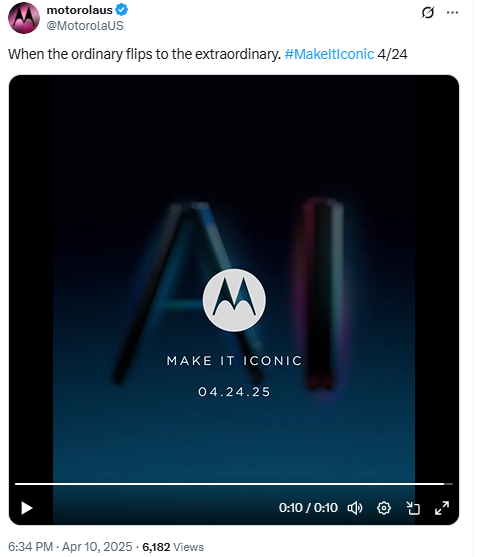The height and width of the screenshot is (557, 477).
Task: Click the Motorola logo in the video
Action: [235, 302]
